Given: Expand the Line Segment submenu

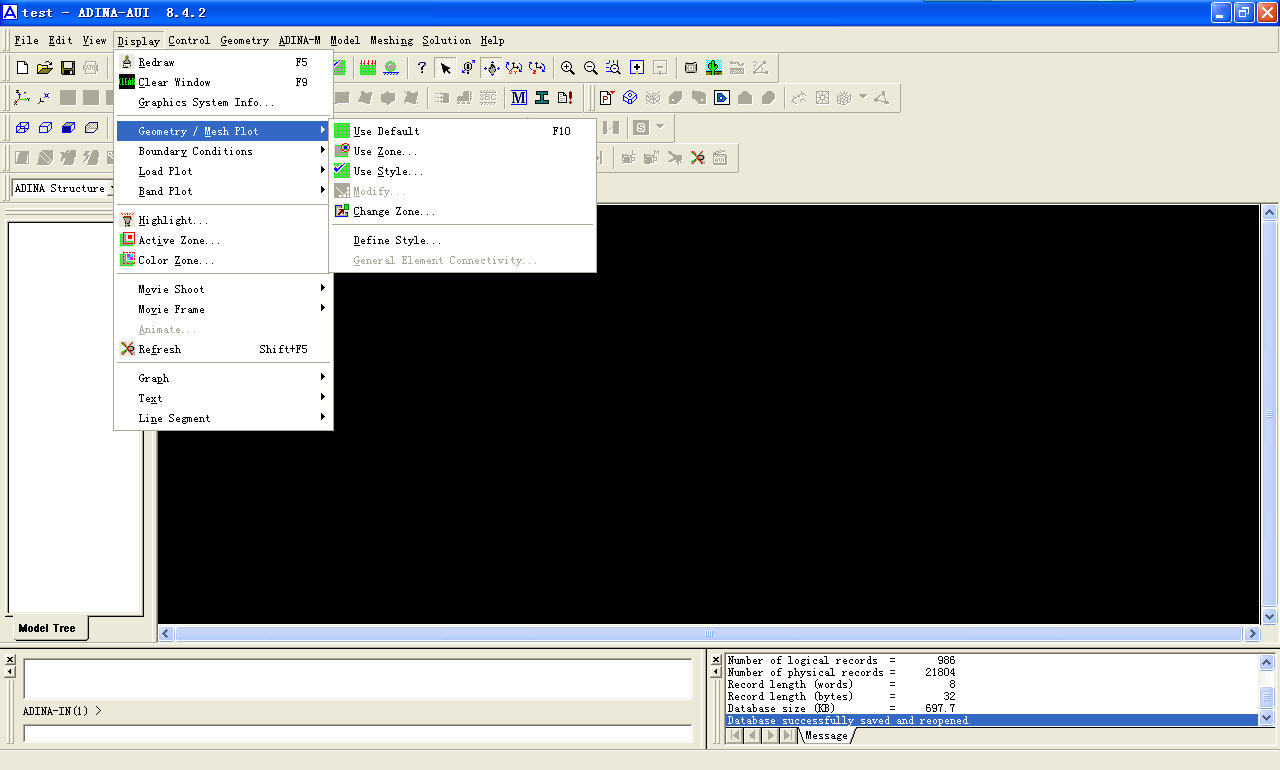Looking at the screenshot, I should point(223,418).
